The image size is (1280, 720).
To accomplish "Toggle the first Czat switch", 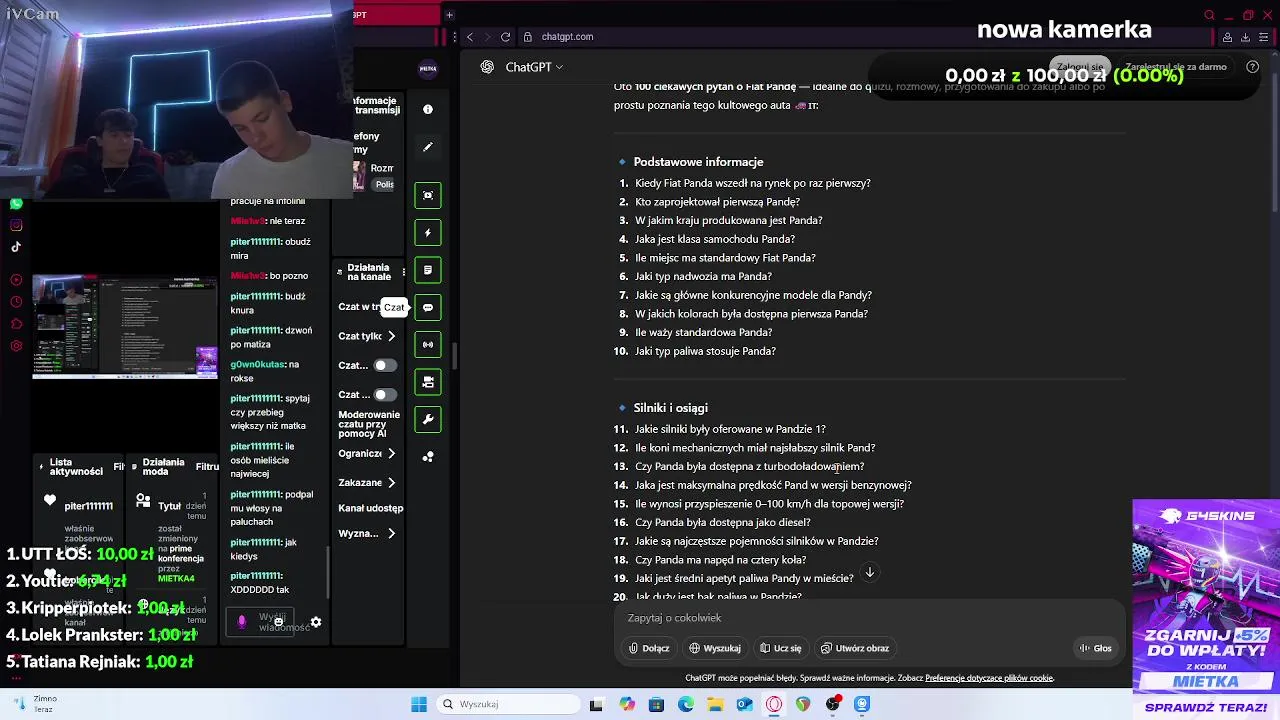I will (385, 365).
